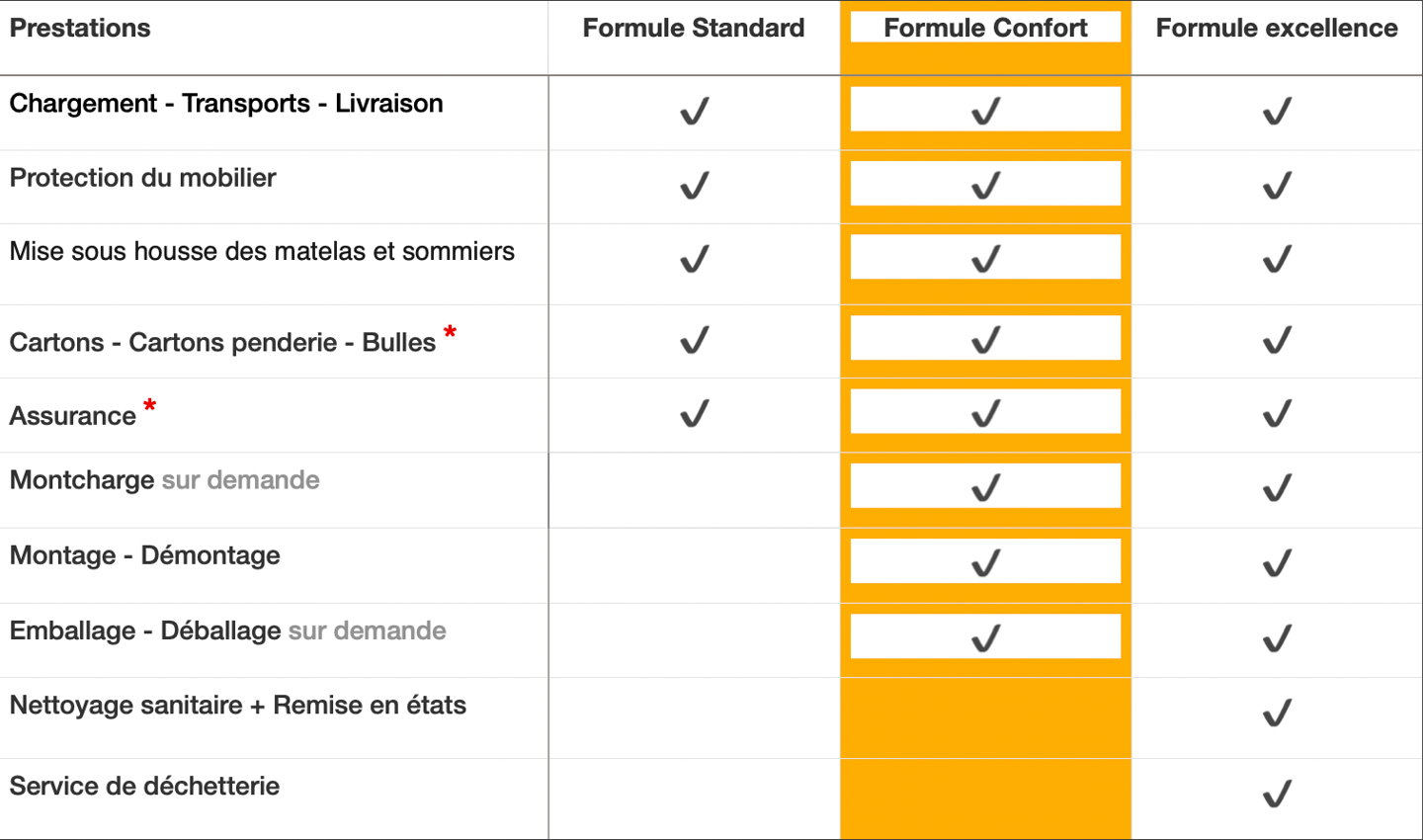
Task: Click the red asterisk after Bulles
Action: click(450, 332)
